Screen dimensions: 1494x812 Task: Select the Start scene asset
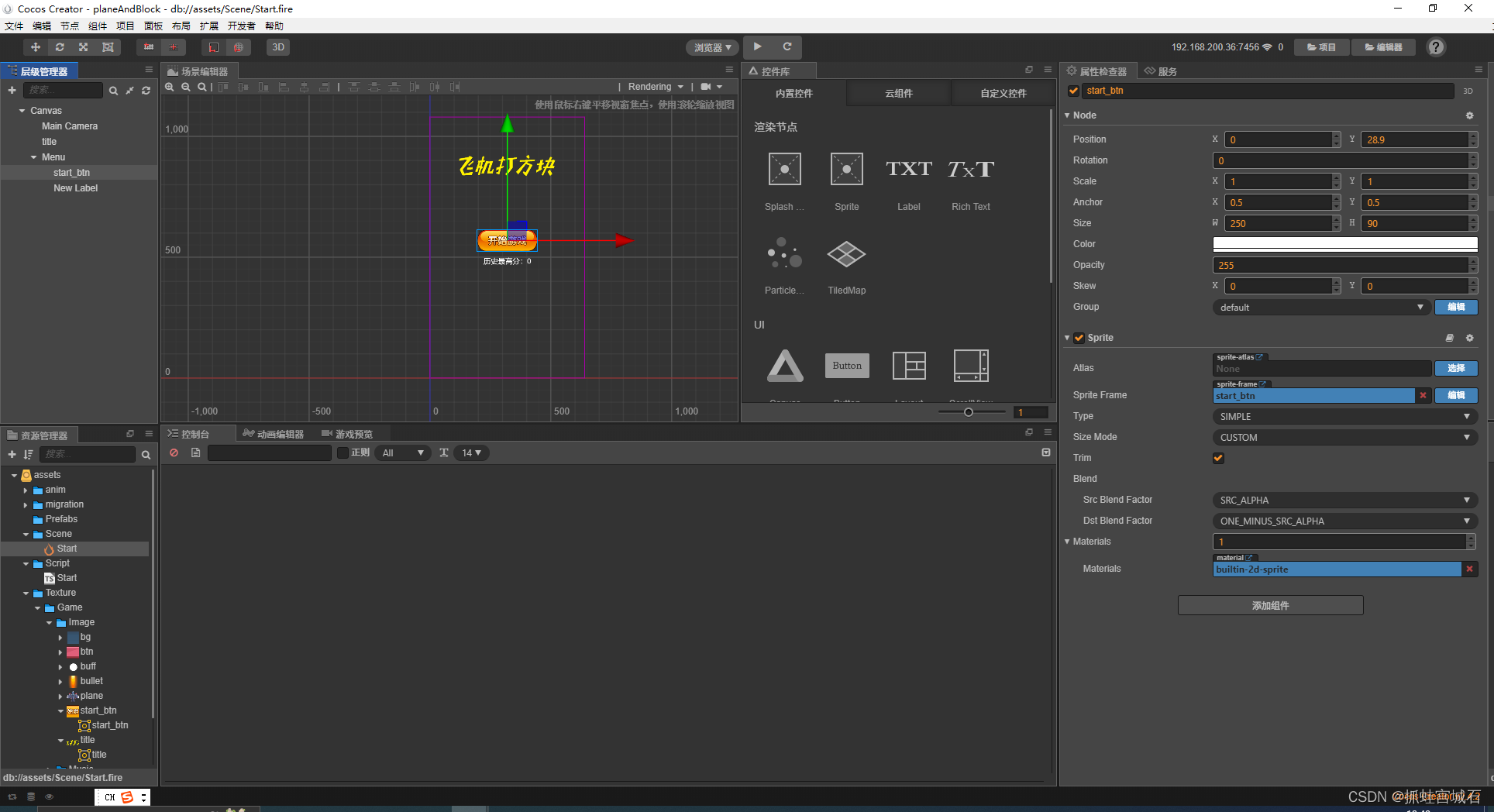[67, 549]
